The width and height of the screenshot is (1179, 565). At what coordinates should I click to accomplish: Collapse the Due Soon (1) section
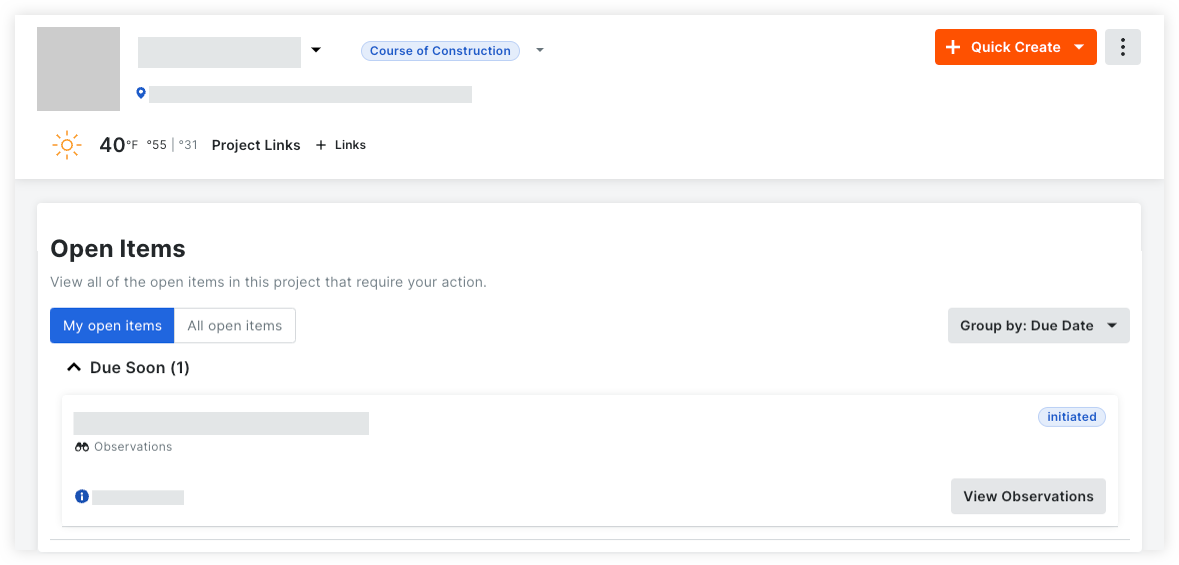pos(73,368)
